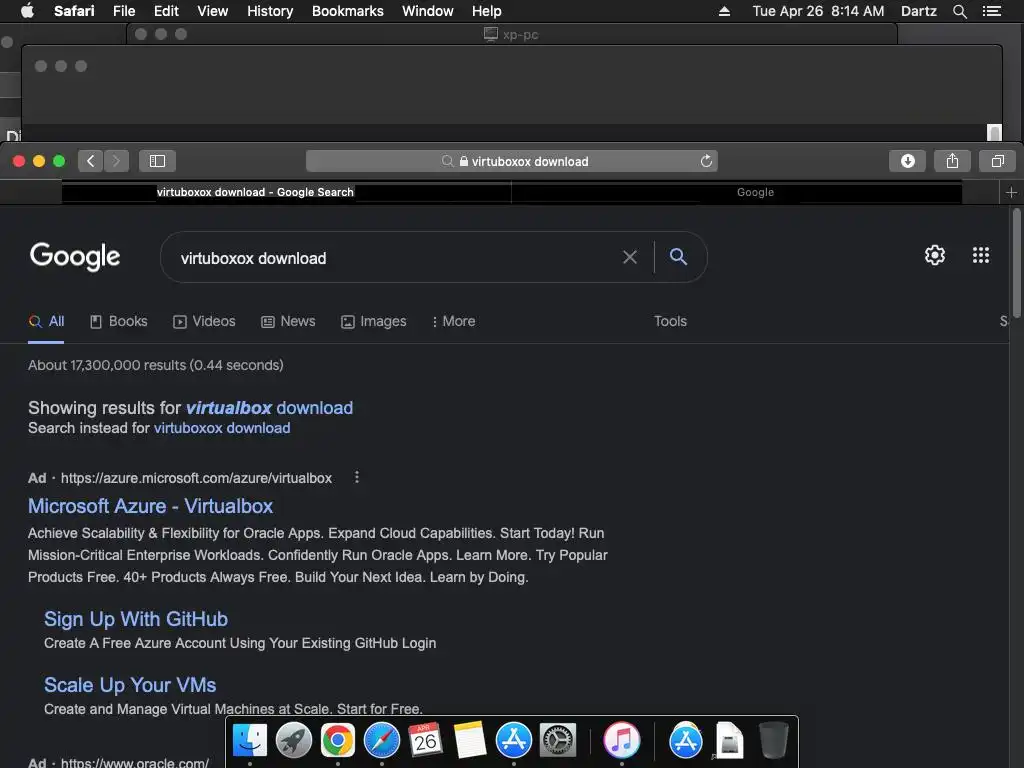Click the eject icon in menu bar

point(724,11)
